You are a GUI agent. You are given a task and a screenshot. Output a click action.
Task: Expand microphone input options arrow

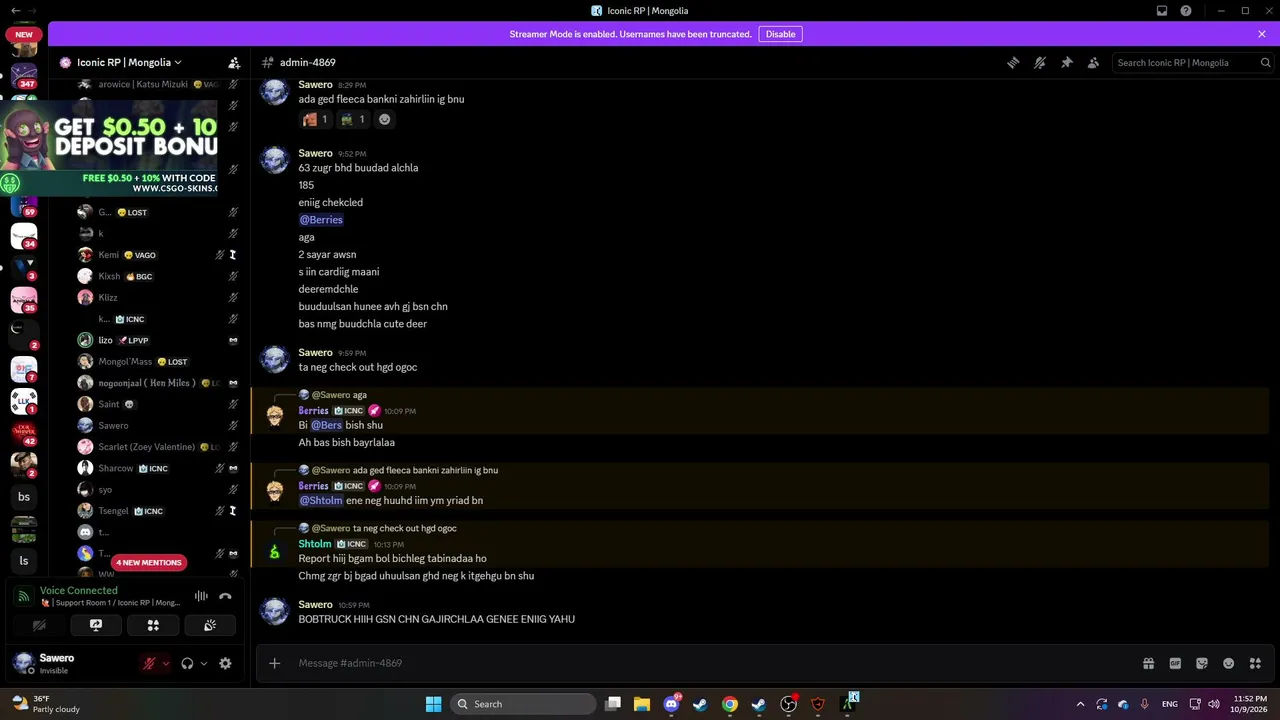coord(166,663)
